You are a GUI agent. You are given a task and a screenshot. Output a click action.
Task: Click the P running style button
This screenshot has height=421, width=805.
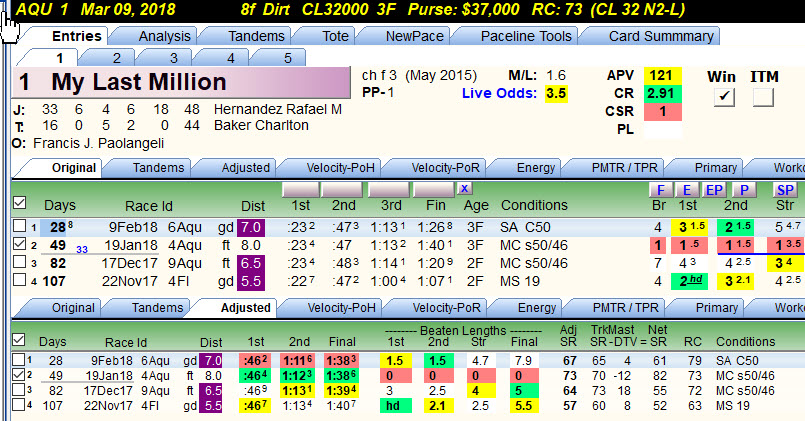(744, 190)
